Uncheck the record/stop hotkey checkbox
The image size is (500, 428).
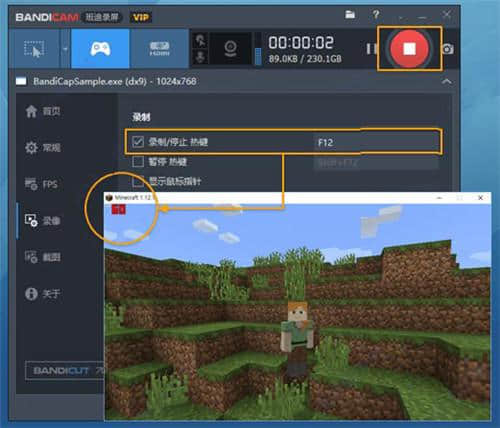click(x=138, y=142)
